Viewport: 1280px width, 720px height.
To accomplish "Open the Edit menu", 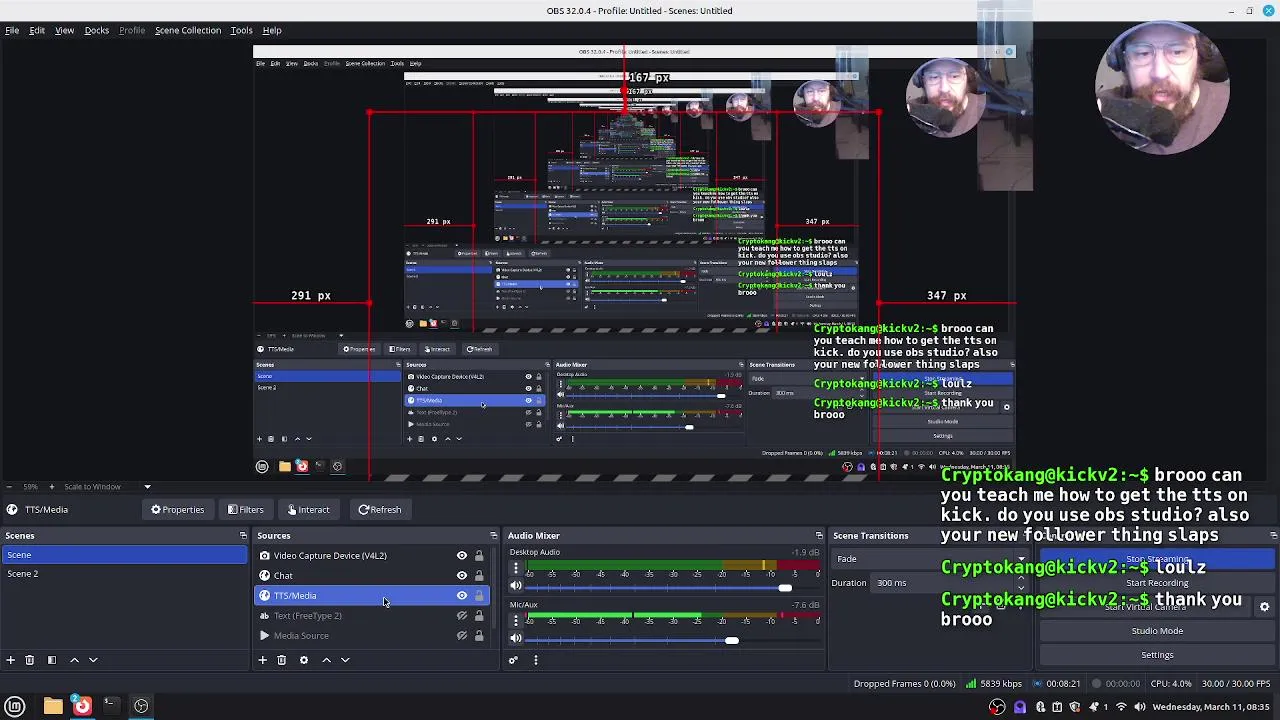I will pyautogui.click(x=37, y=30).
